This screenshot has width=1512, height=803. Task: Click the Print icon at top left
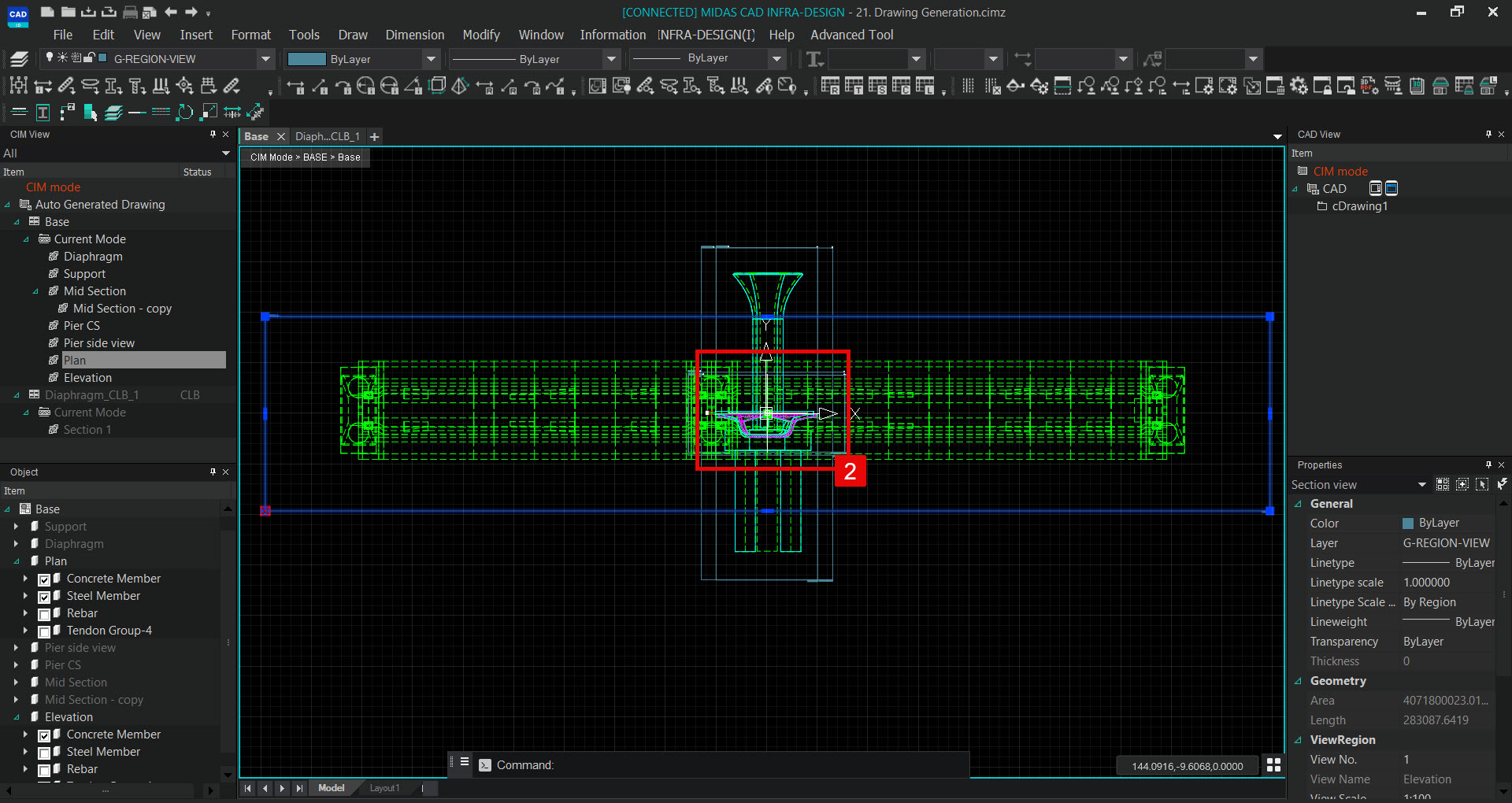click(x=129, y=13)
